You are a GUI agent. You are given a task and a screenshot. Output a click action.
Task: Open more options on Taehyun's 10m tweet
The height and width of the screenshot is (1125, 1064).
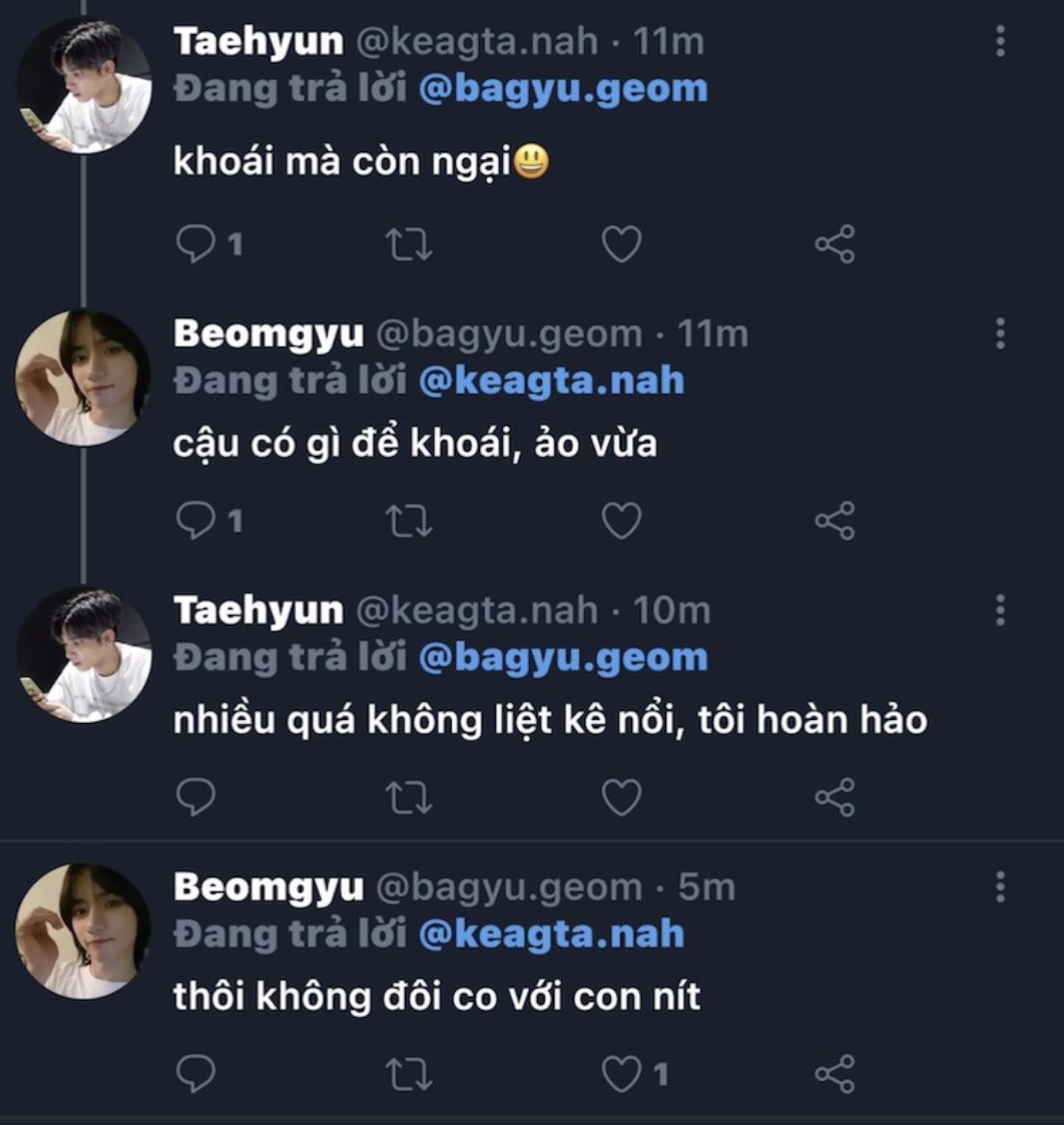1000,610
